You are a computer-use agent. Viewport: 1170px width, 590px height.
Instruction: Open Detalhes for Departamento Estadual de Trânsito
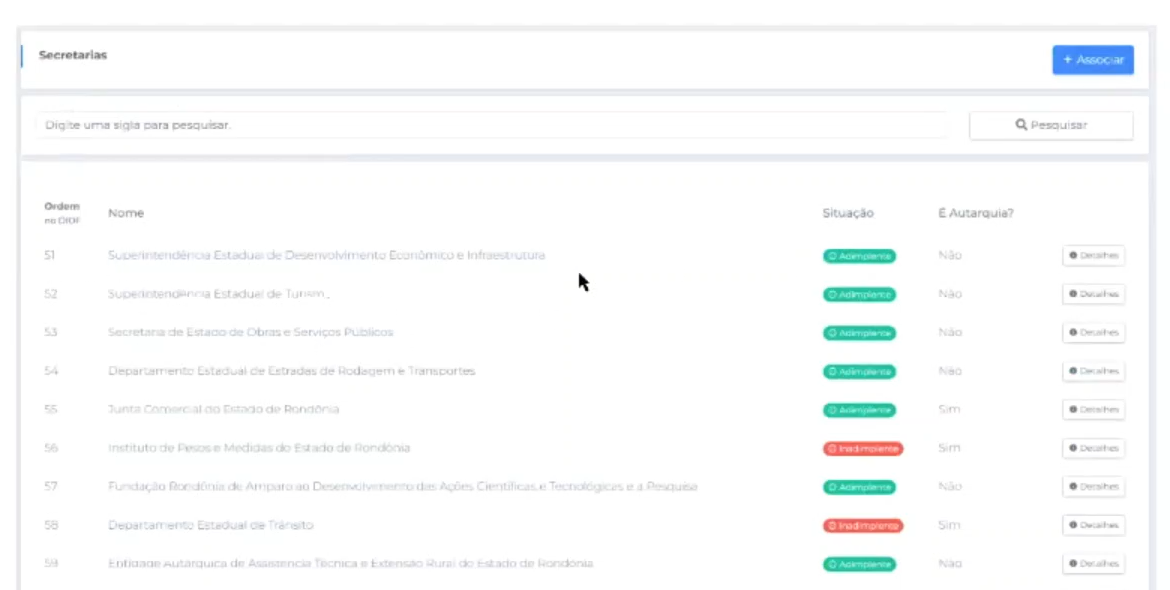tap(1093, 525)
